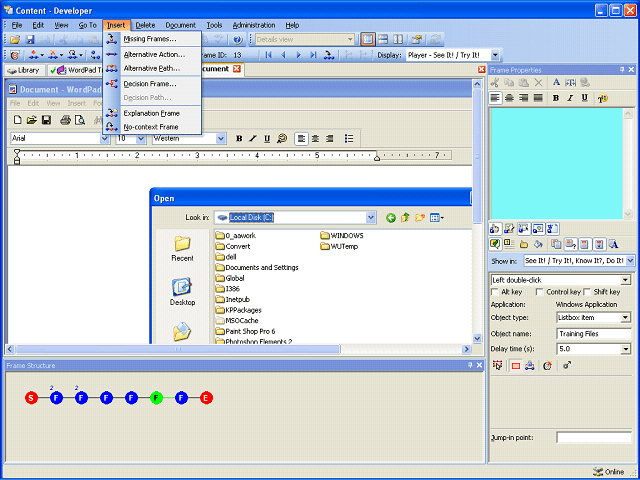Open the Display player mode dropdown
This screenshot has height=480, width=640.
pos(495,55)
